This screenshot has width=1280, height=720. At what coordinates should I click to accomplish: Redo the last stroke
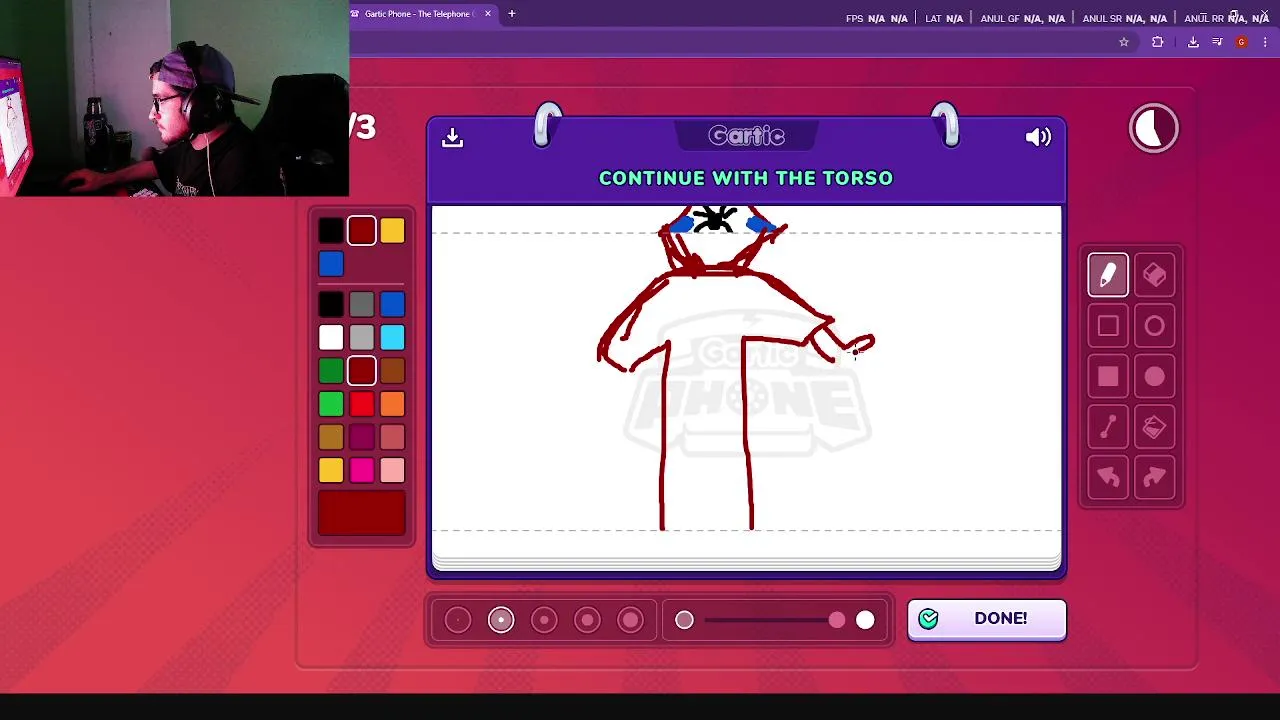(x=1154, y=478)
